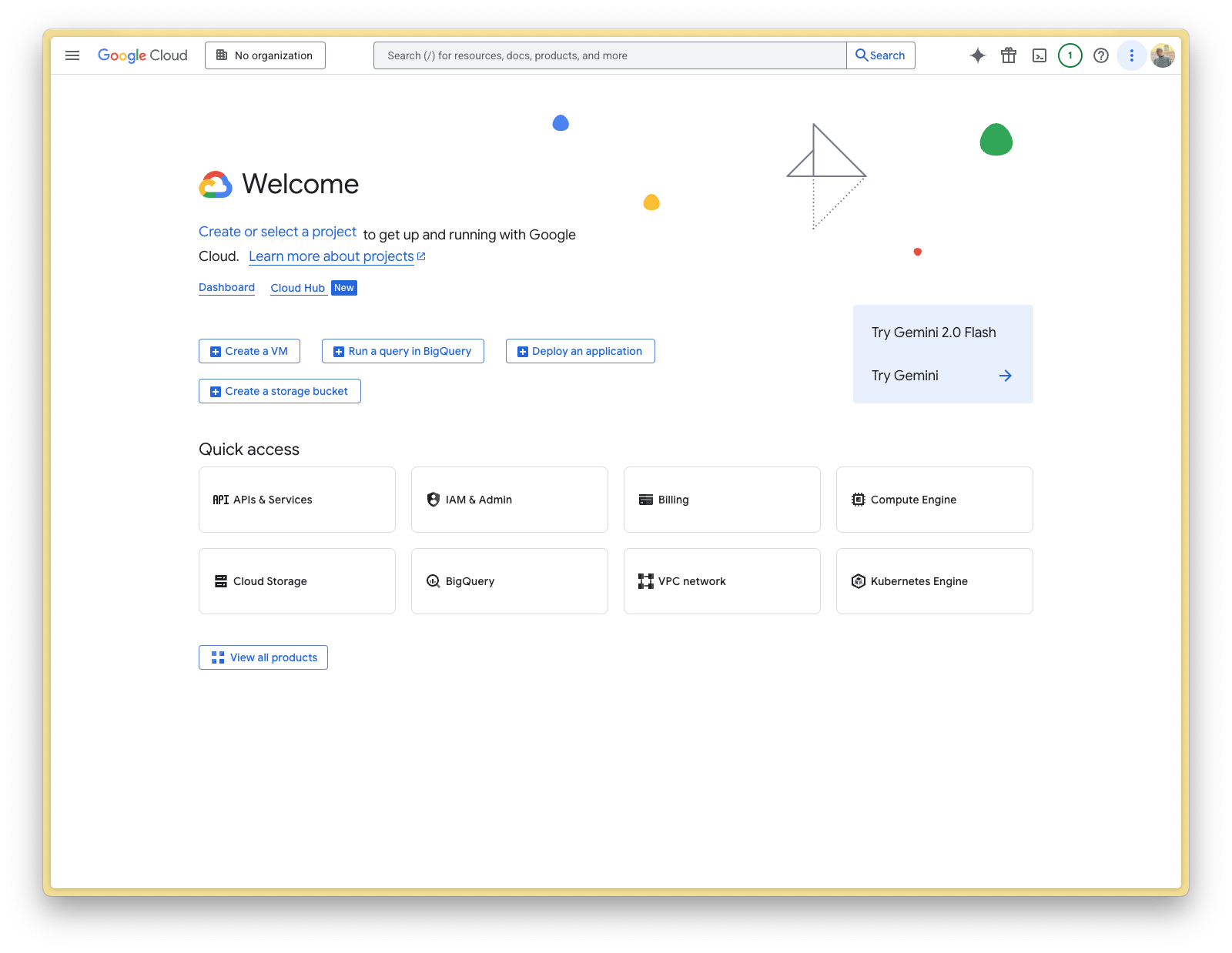Open the more options three-dot icon
Image resolution: width=1232 pixels, height=953 pixels.
tap(1131, 55)
